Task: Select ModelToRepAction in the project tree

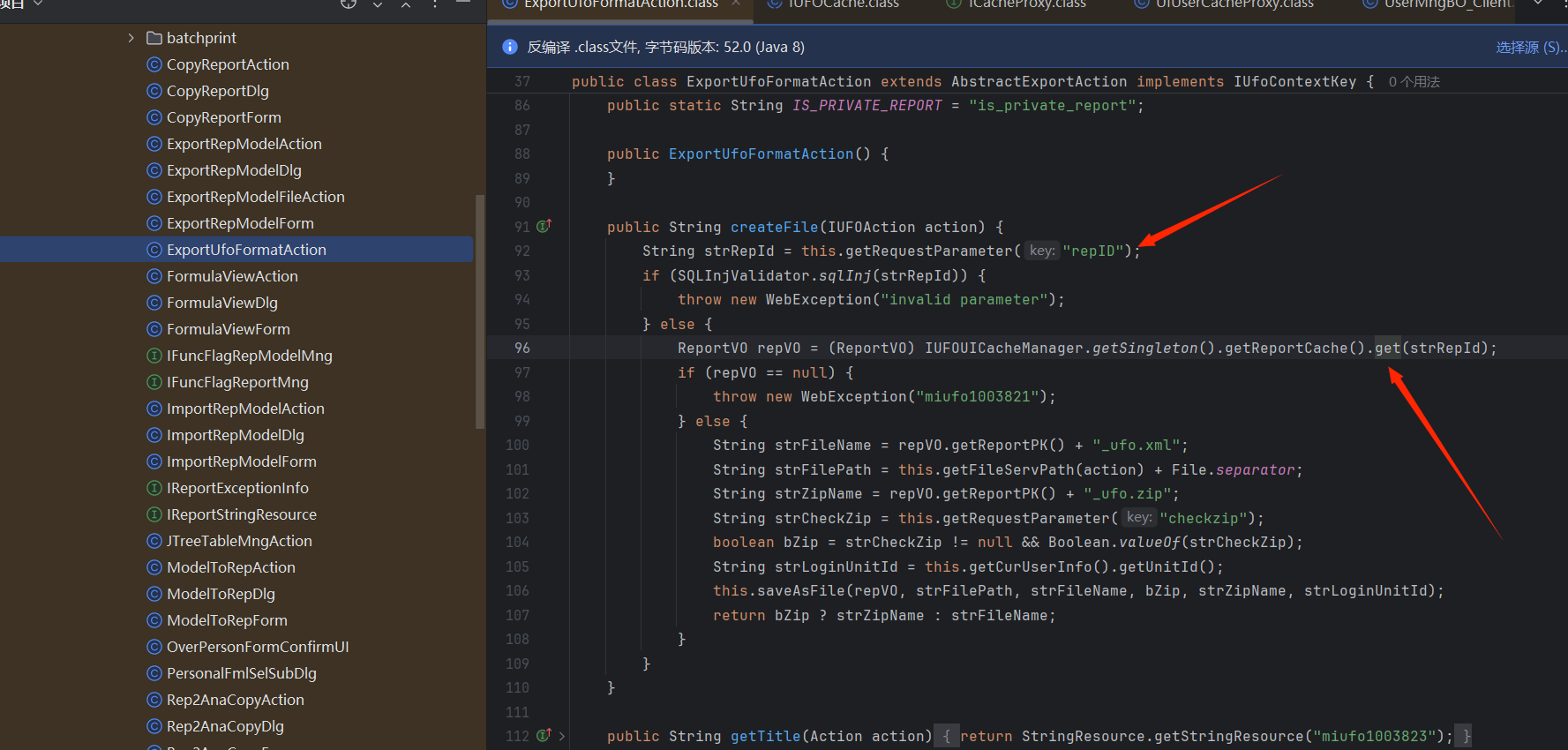Action: pyautogui.click(x=231, y=567)
